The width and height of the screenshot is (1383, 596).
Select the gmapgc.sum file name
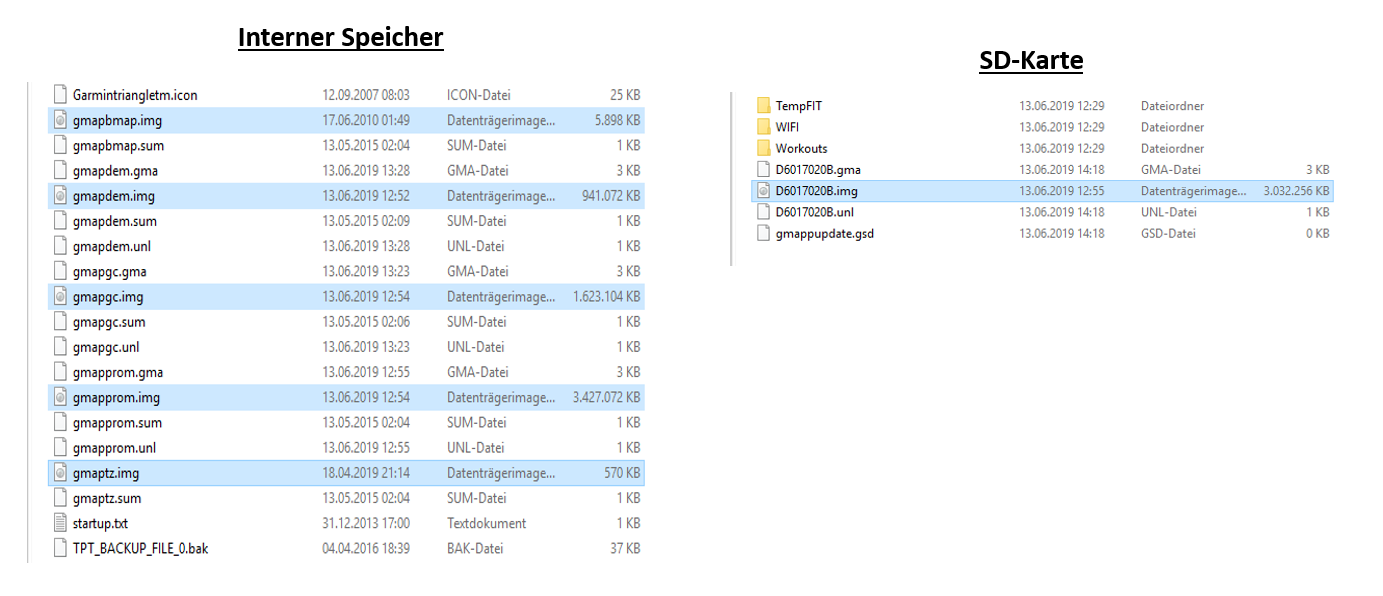pos(109,322)
